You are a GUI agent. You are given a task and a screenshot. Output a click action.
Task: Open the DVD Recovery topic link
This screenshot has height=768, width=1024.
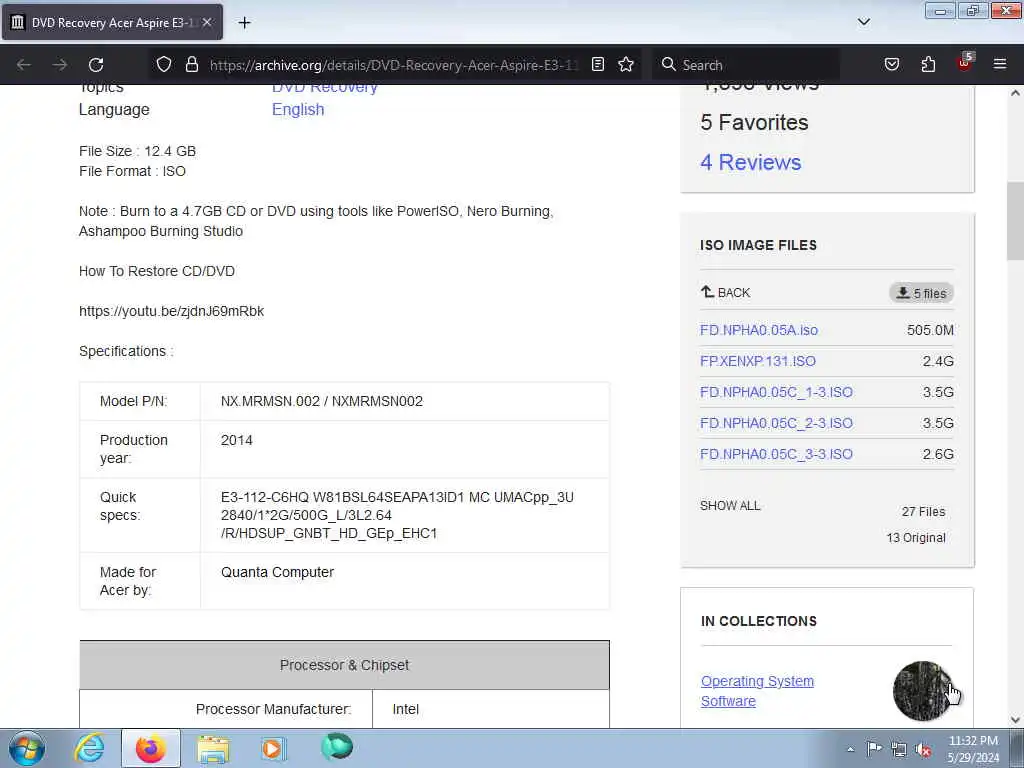coord(325,88)
